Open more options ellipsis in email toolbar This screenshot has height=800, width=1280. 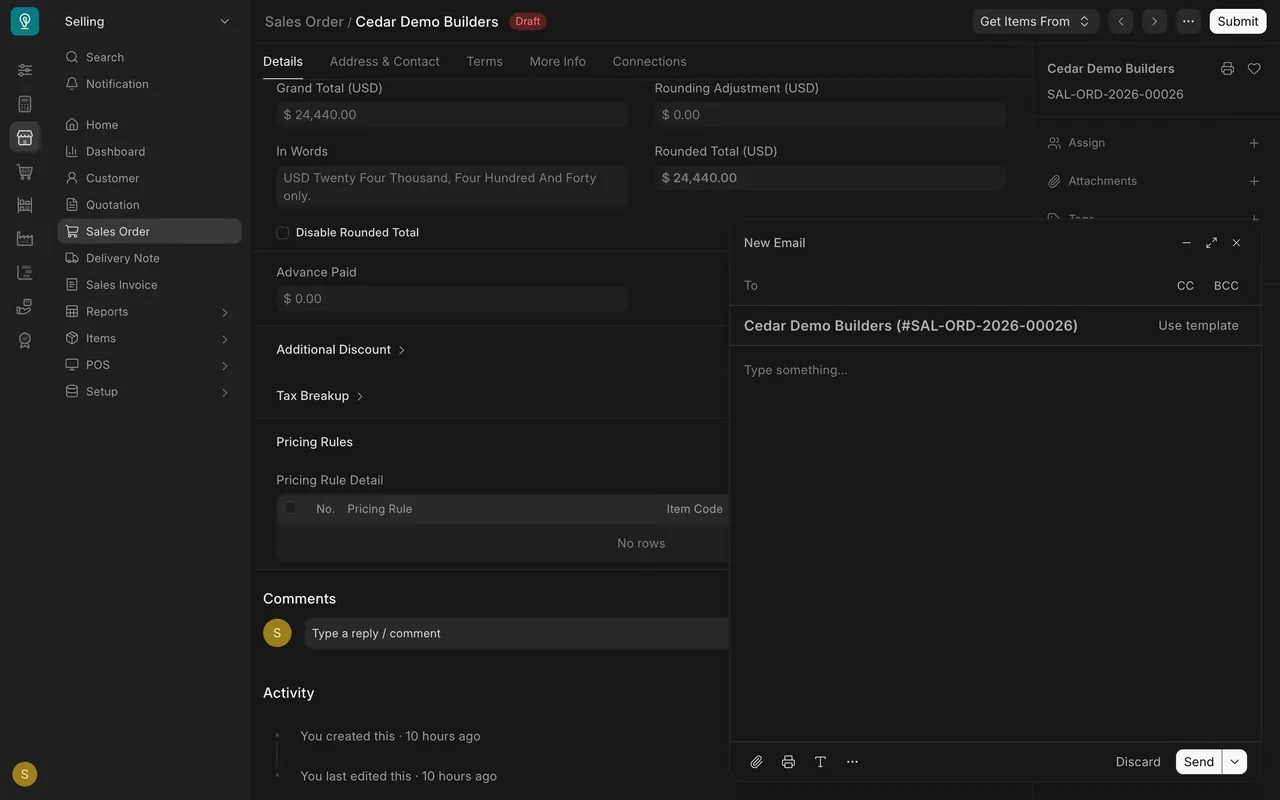tap(853, 762)
